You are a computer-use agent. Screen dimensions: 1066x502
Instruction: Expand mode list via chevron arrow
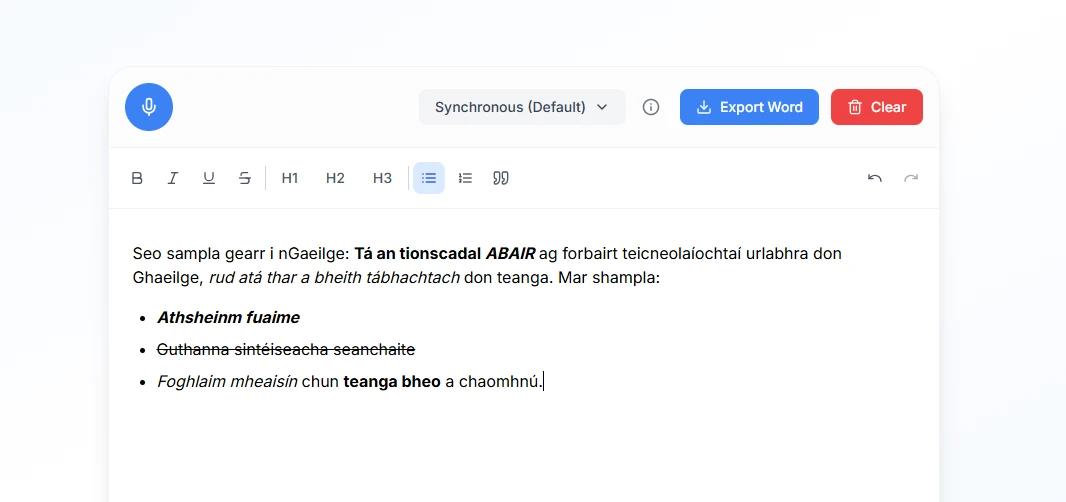tap(602, 107)
